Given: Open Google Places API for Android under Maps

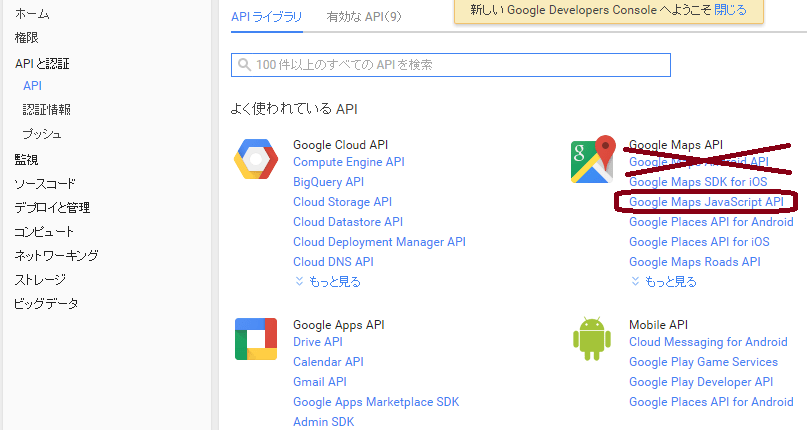Looking at the screenshot, I should (x=711, y=222).
